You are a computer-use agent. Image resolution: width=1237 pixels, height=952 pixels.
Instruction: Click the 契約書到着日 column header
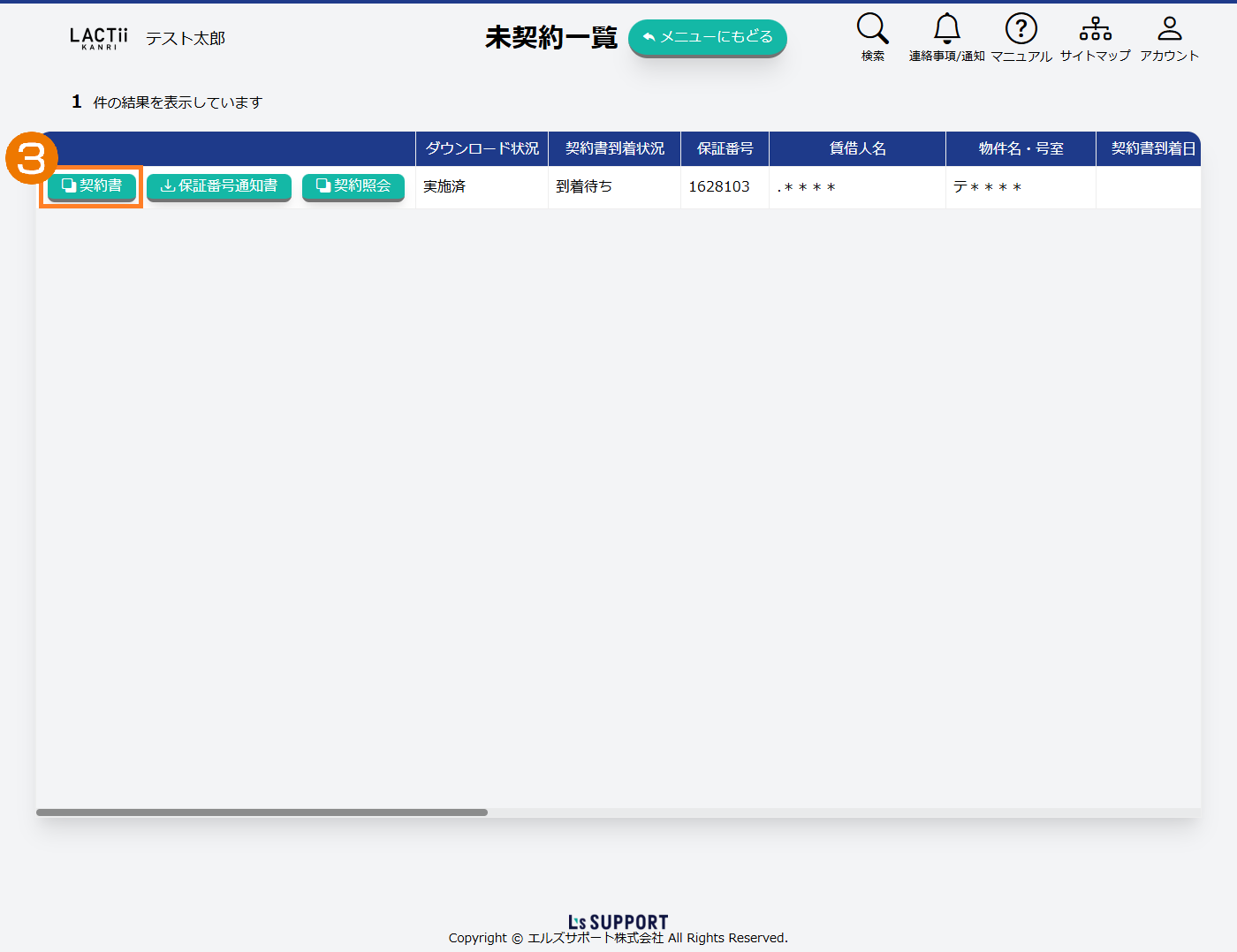click(x=1152, y=148)
